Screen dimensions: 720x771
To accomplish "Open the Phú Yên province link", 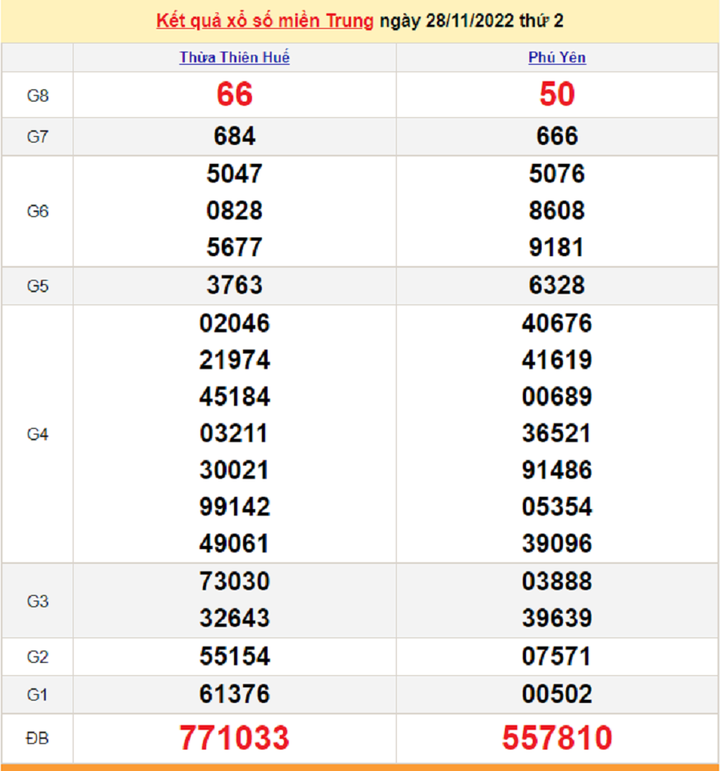I will click(557, 58).
